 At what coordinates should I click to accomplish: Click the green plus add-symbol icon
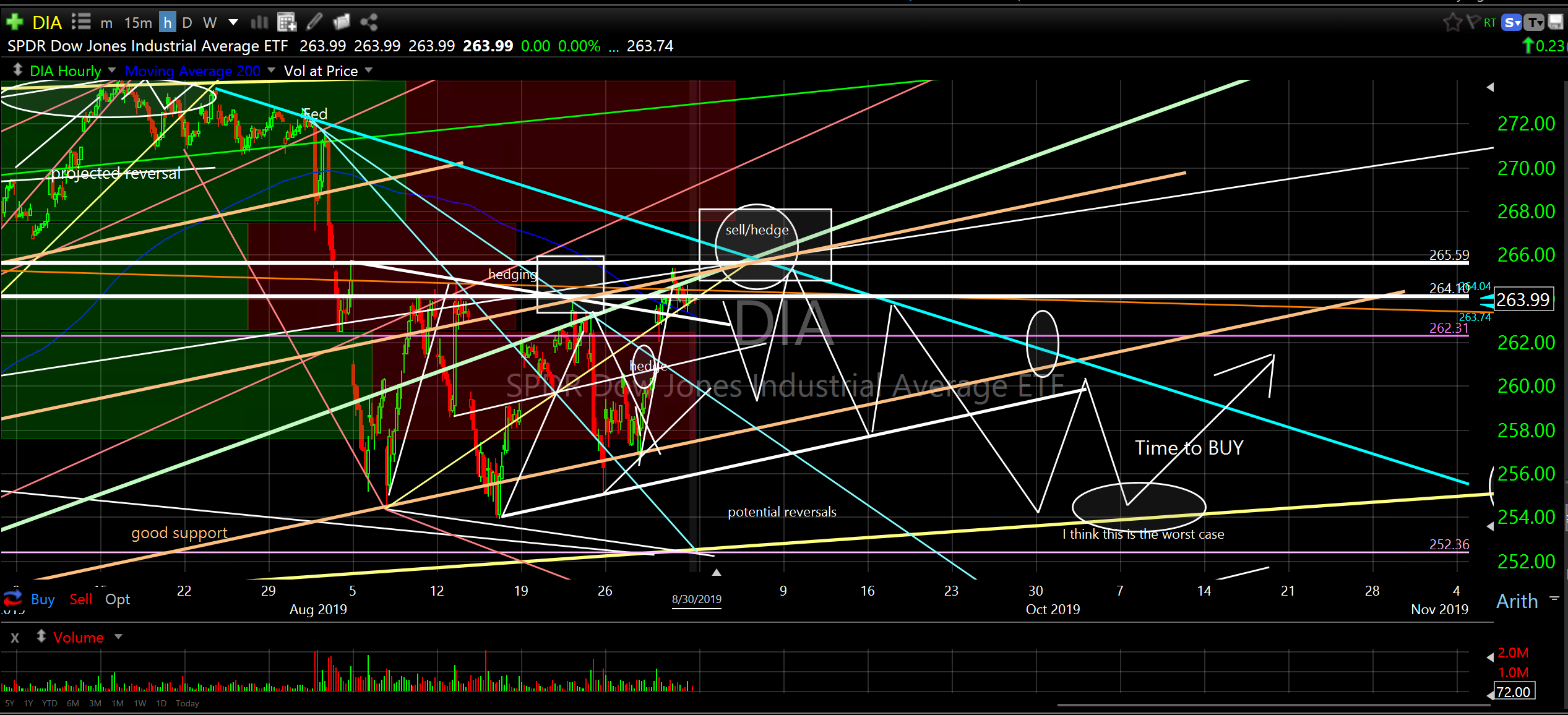pos(14,23)
